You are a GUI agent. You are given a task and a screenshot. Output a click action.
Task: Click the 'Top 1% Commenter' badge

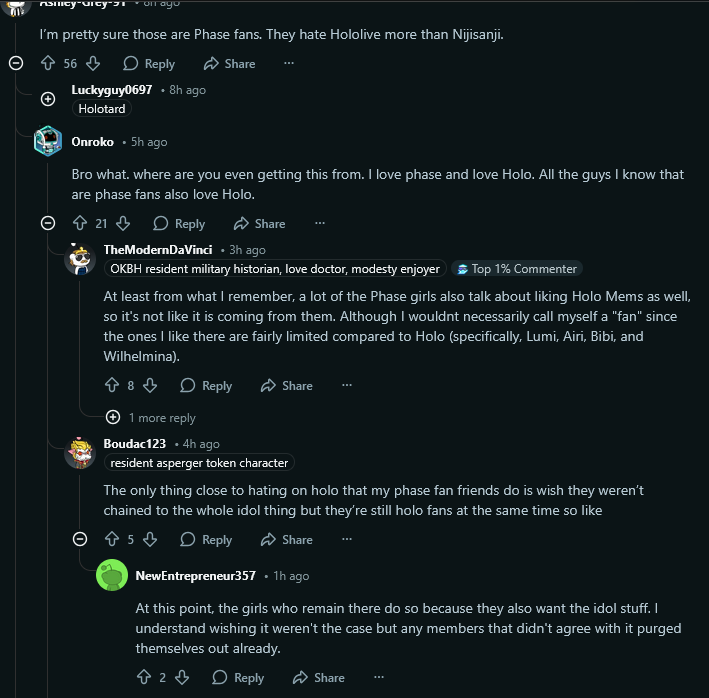point(516,269)
